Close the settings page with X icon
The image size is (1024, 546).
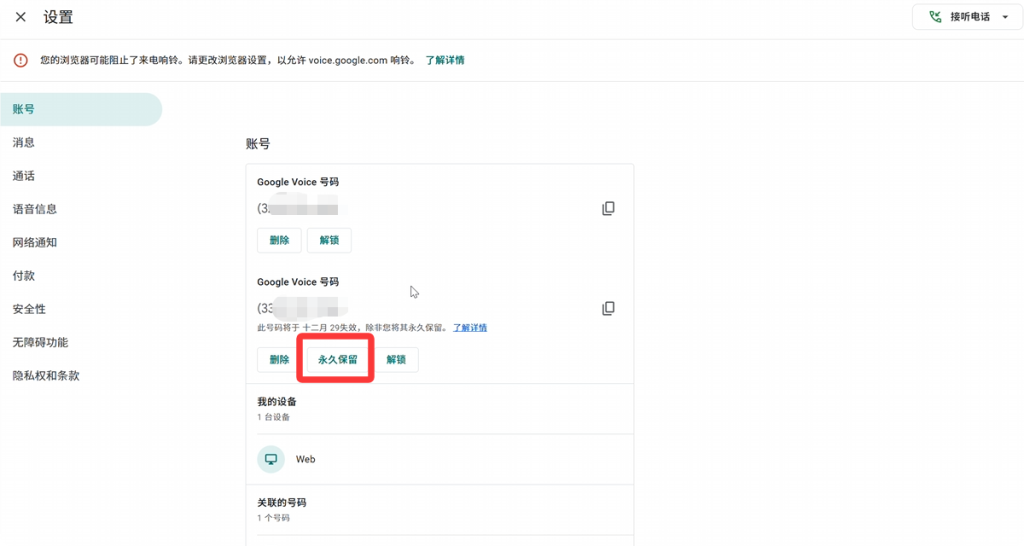[x=21, y=17]
